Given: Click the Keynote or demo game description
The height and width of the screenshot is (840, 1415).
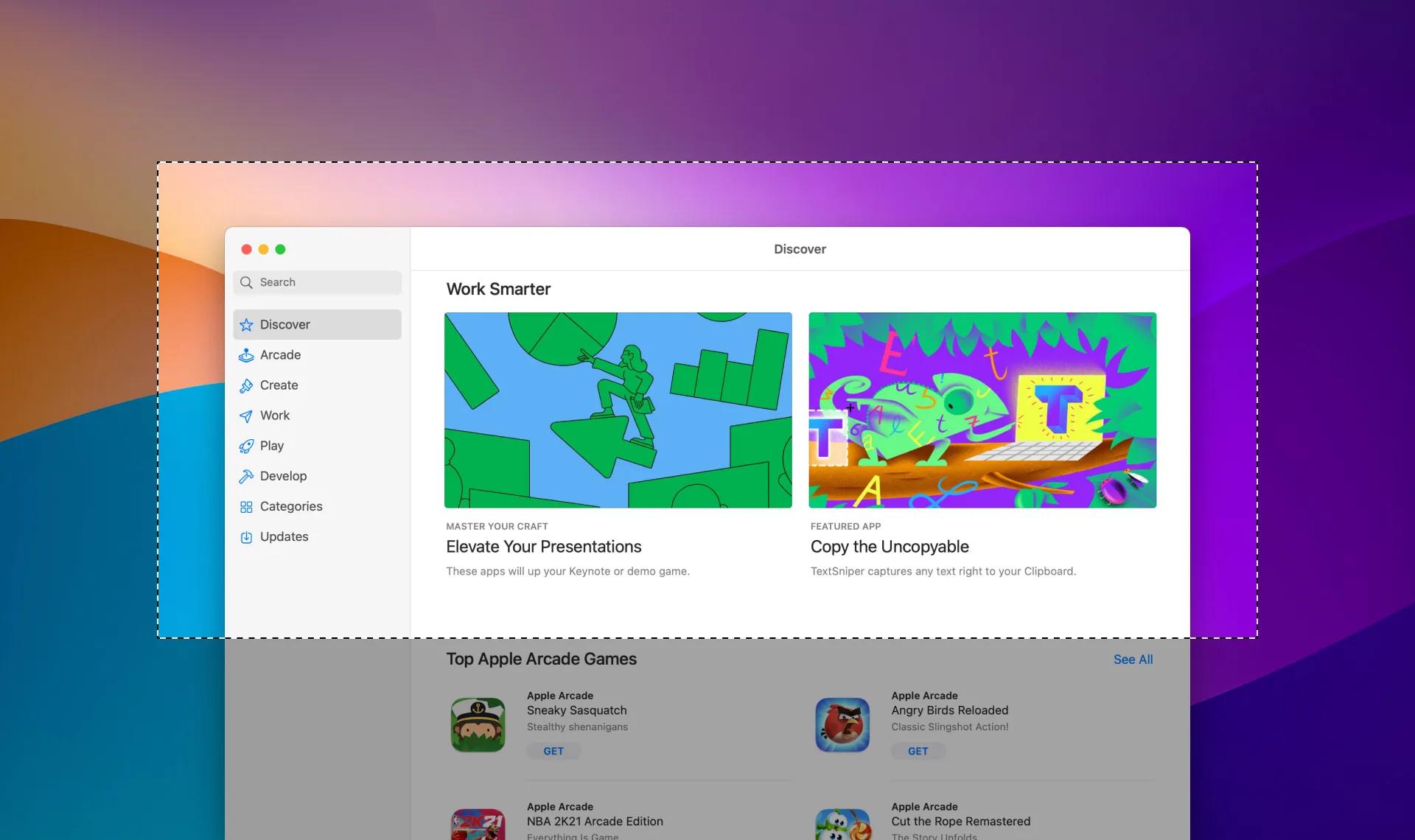Looking at the screenshot, I should click(567, 571).
